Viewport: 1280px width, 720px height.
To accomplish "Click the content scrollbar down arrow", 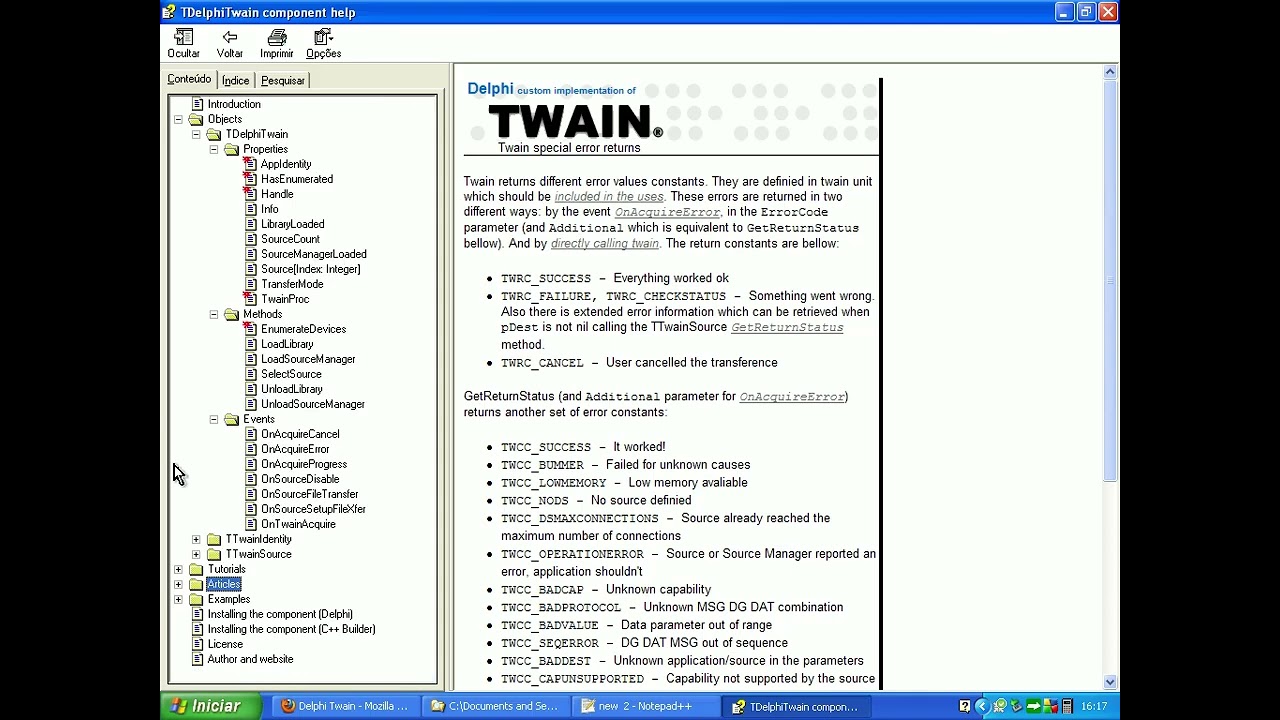I will pos(1110,682).
